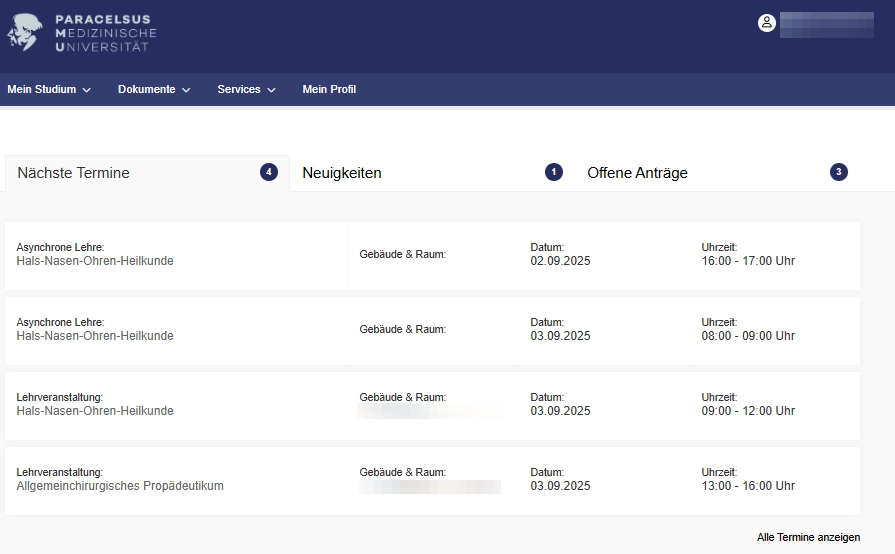Select the date 02.09.2025
The width and height of the screenshot is (895, 554).
(x=561, y=261)
